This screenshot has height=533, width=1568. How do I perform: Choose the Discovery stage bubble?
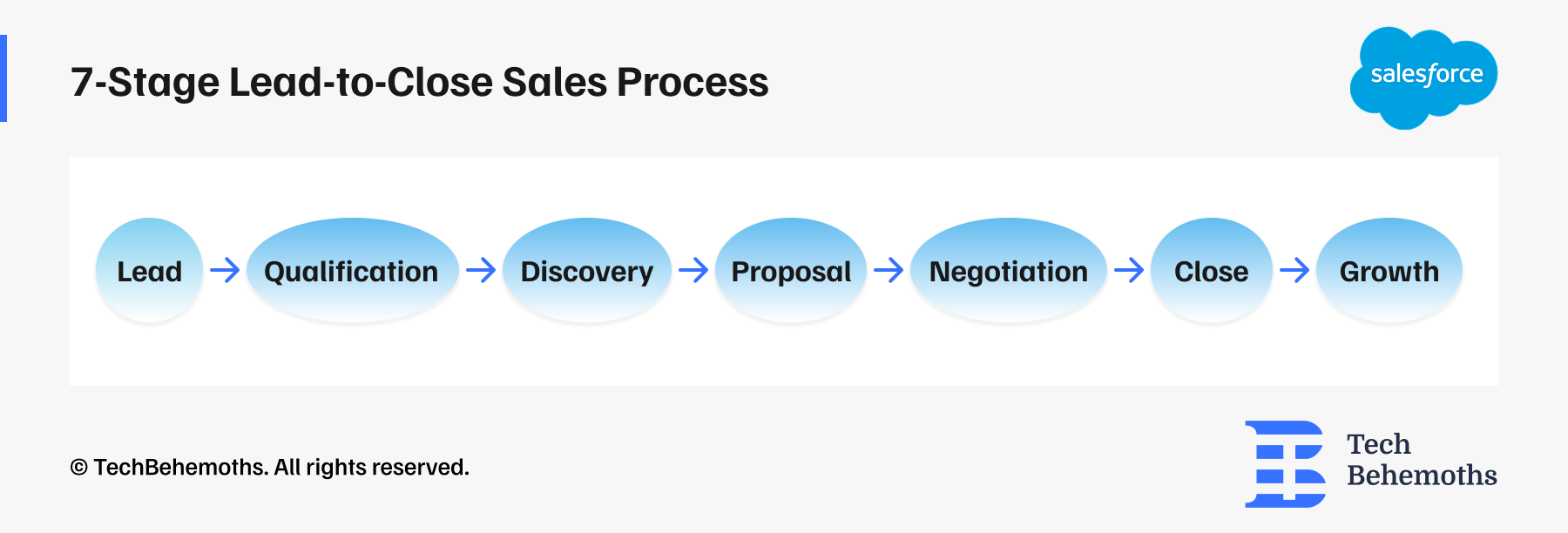click(x=587, y=271)
